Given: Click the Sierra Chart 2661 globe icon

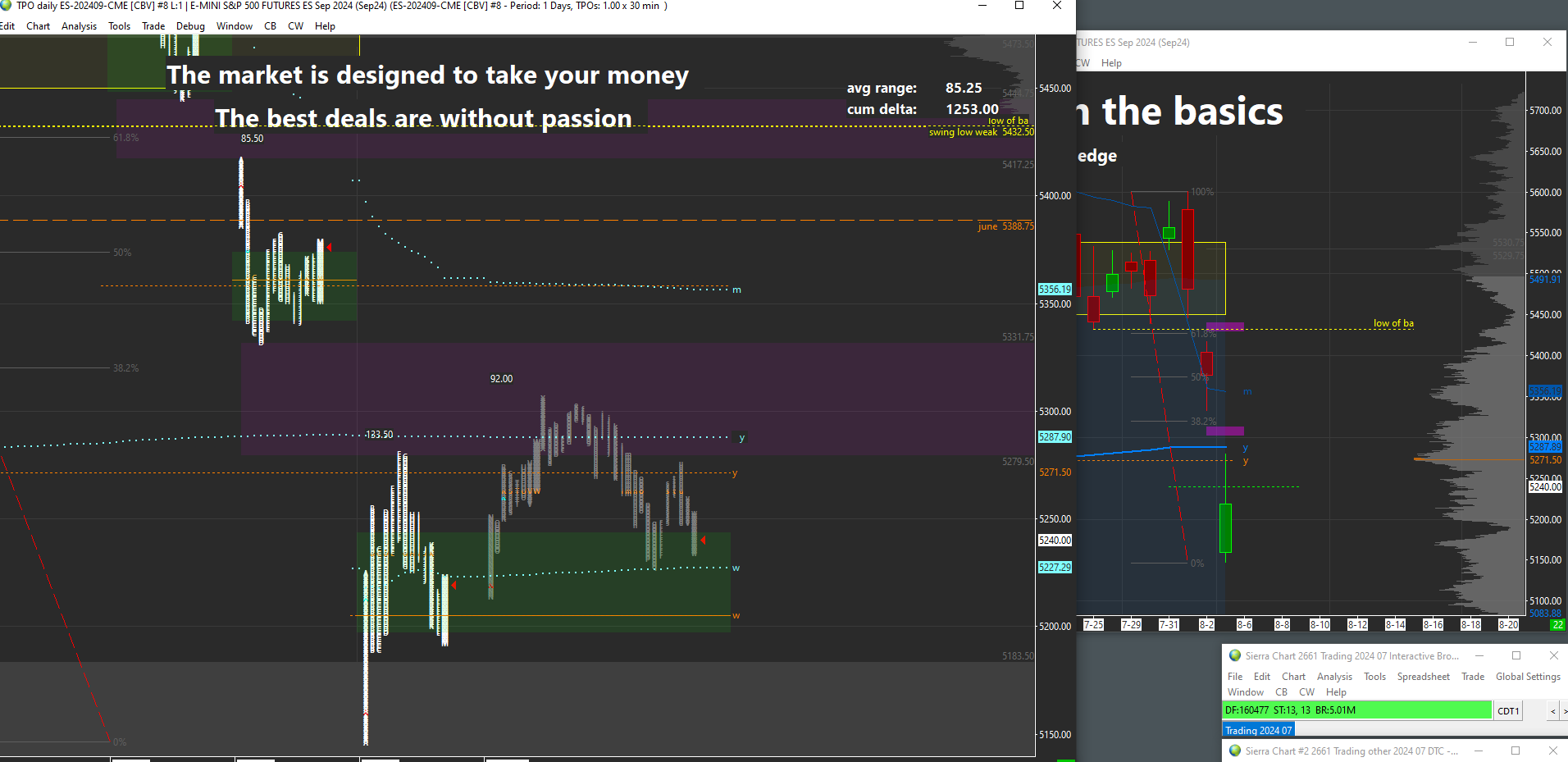Looking at the screenshot, I should click(1235, 655).
